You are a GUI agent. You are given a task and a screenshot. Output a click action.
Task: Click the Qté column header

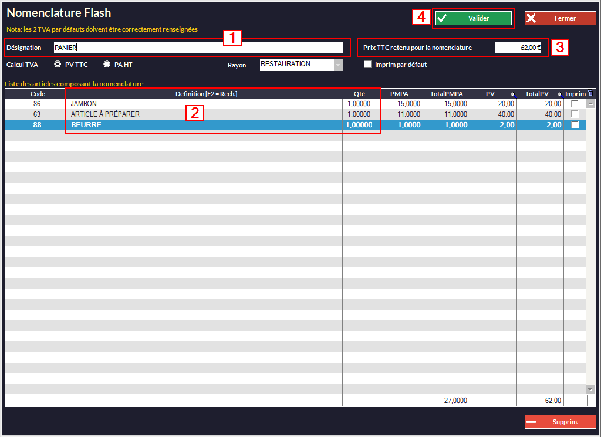[359, 93]
